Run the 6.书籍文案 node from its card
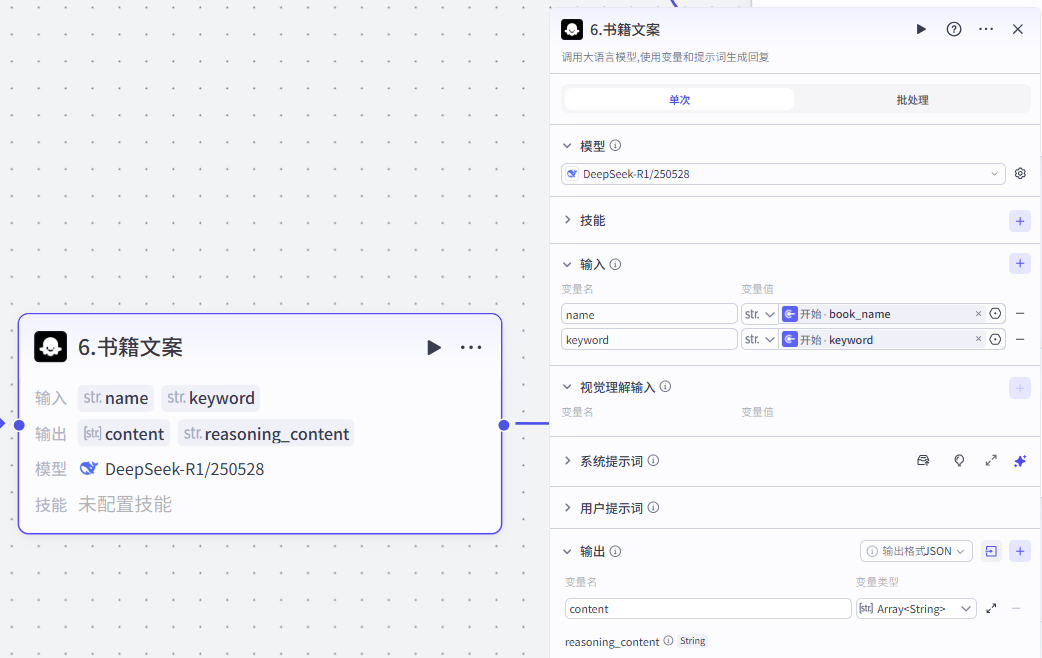Image resolution: width=1042 pixels, height=658 pixels. [x=434, y=347]
